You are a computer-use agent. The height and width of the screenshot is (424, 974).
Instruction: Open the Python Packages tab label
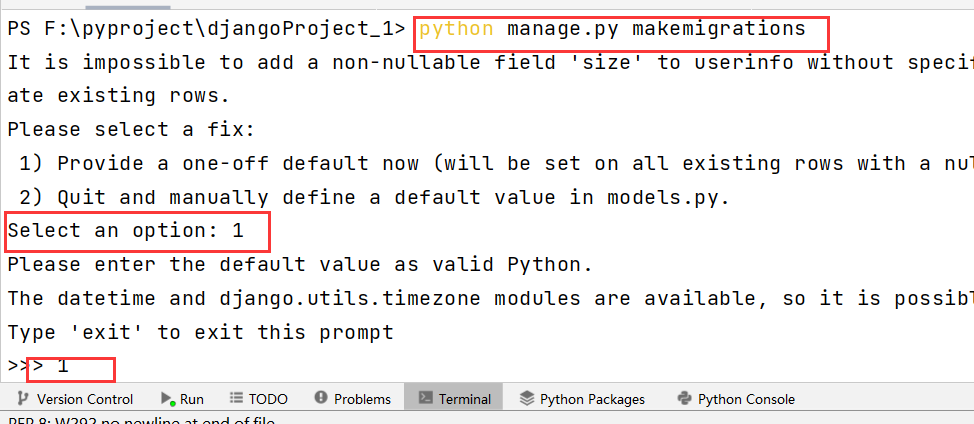tap(592, 399)
